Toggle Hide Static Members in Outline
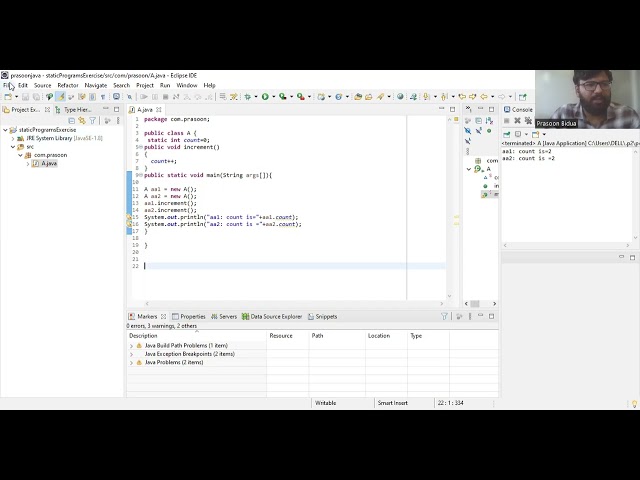This screenshot has width=640, height=480. pos(478,131)
